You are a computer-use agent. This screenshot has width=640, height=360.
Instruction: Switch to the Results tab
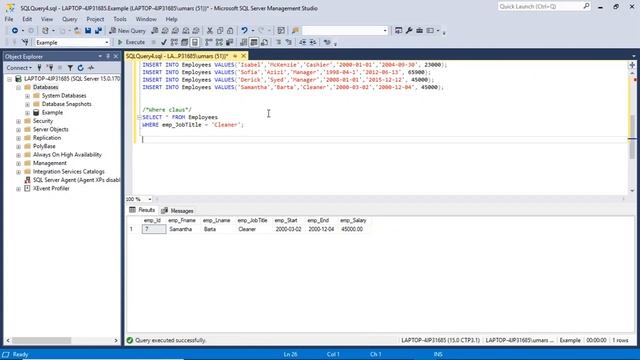click(142, 210)
